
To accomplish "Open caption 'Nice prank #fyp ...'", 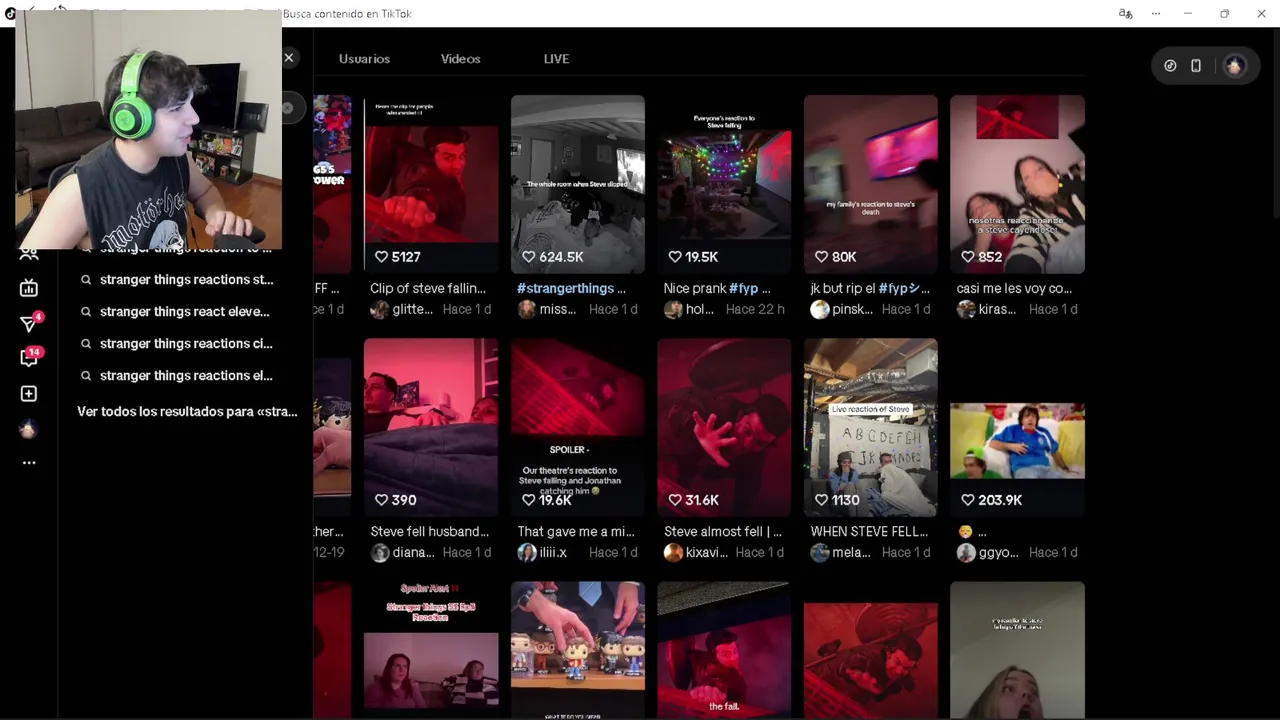I will (x=716, y=288).
